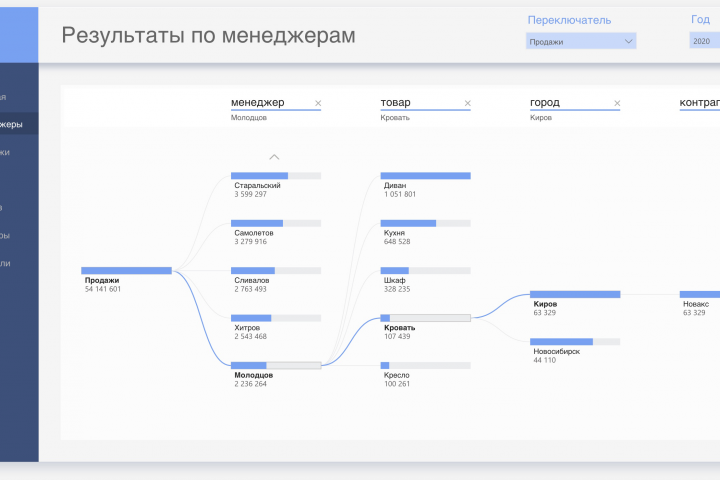Select the Сливалов manager bar
Image resolution: width=720 pixels, height=480 pixels.
click(x=276, y=271)
